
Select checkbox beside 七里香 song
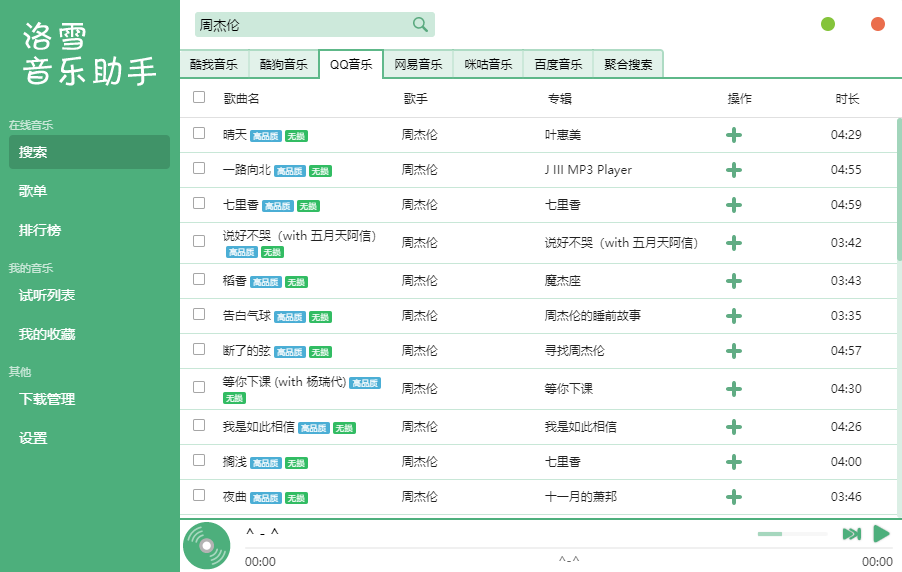199,203
